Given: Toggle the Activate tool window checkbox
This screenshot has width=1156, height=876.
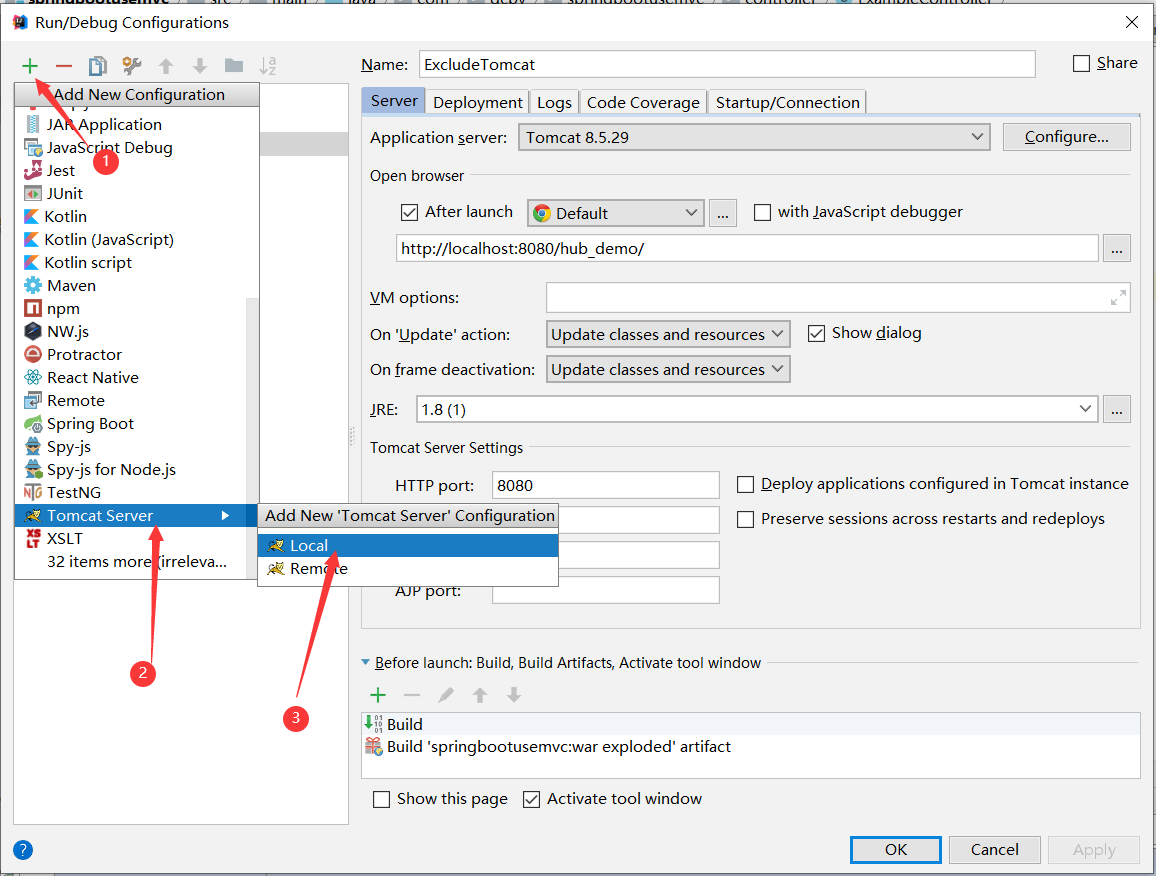Looking at the screenshot, I should [x=531, y=799].
